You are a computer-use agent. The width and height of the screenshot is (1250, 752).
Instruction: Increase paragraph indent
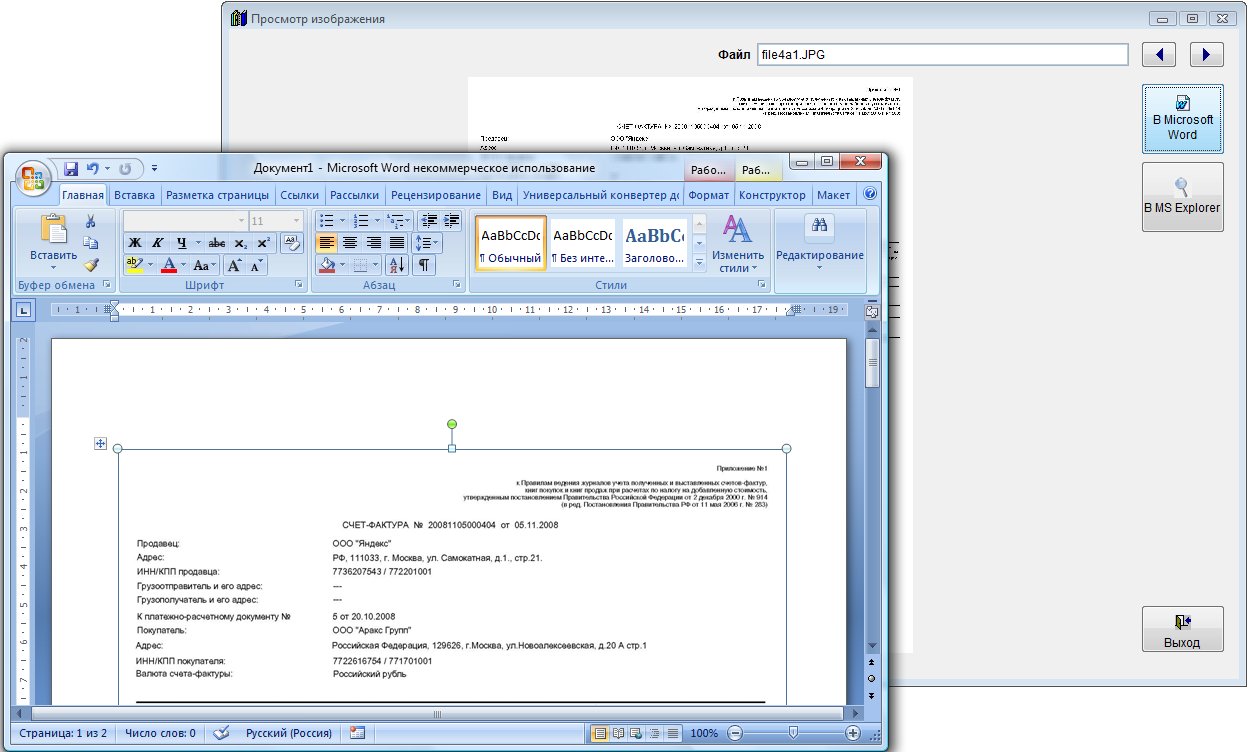click(x=451, y=220)
